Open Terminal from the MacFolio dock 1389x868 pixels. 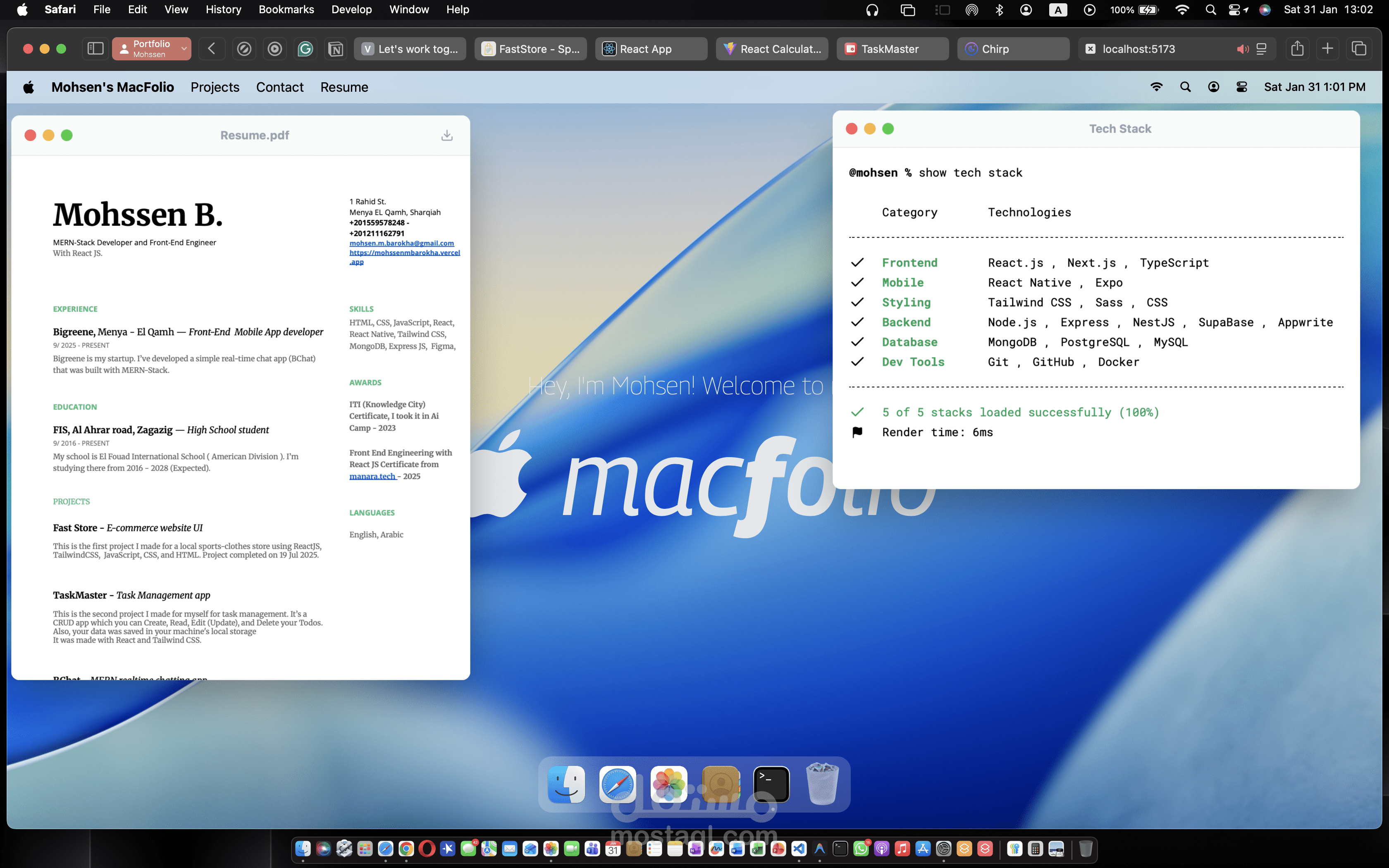[x=771, y=784]
